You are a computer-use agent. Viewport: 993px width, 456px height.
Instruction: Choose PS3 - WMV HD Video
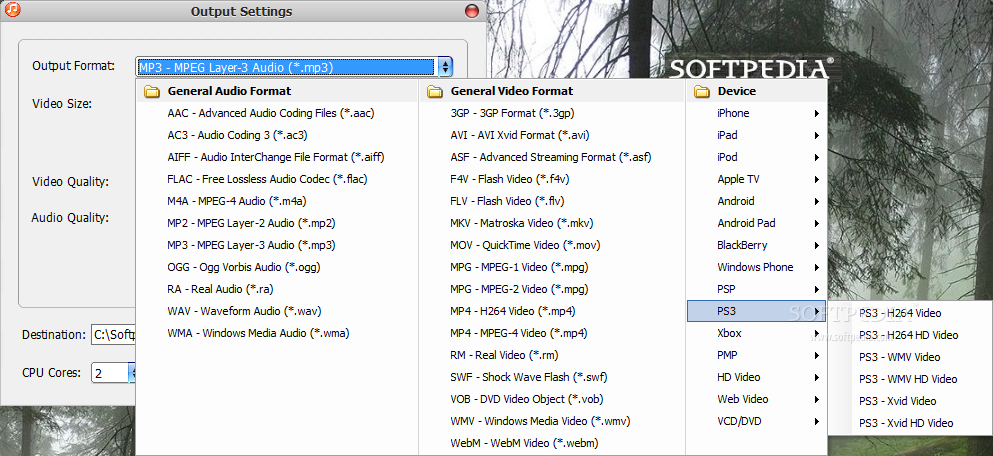(x=908, y=379)
